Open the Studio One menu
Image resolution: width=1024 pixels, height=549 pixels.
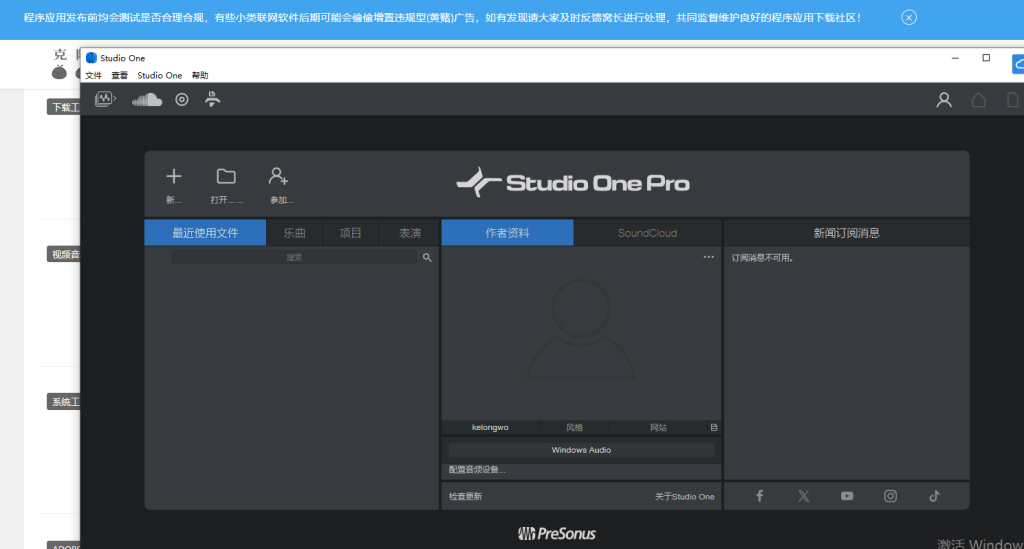(159, 76)
